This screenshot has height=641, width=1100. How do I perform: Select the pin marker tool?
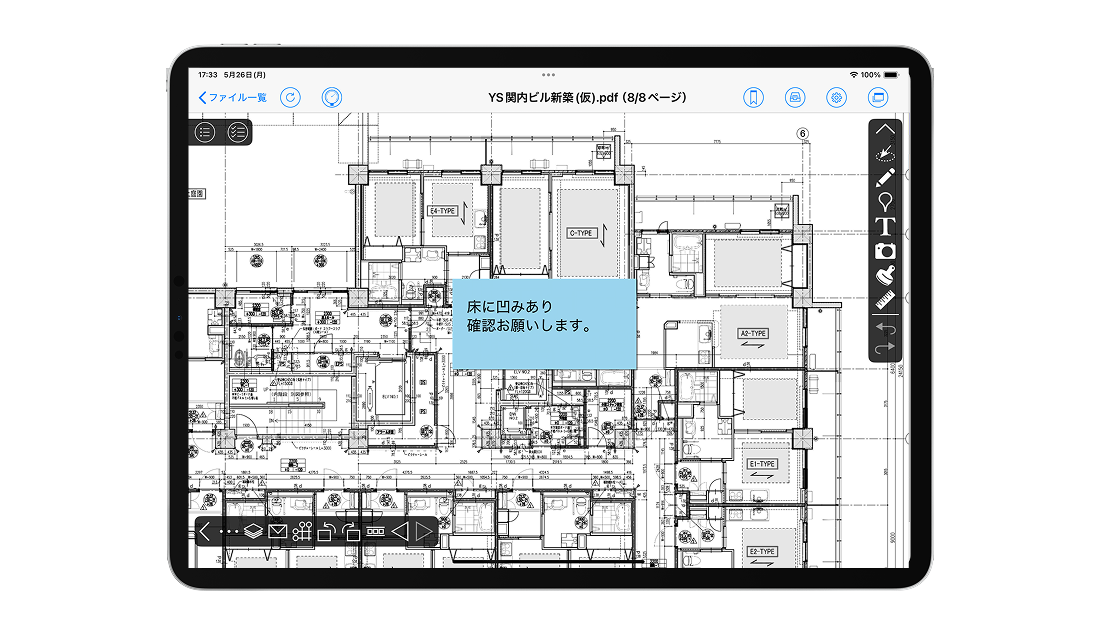tap(885, 202)
